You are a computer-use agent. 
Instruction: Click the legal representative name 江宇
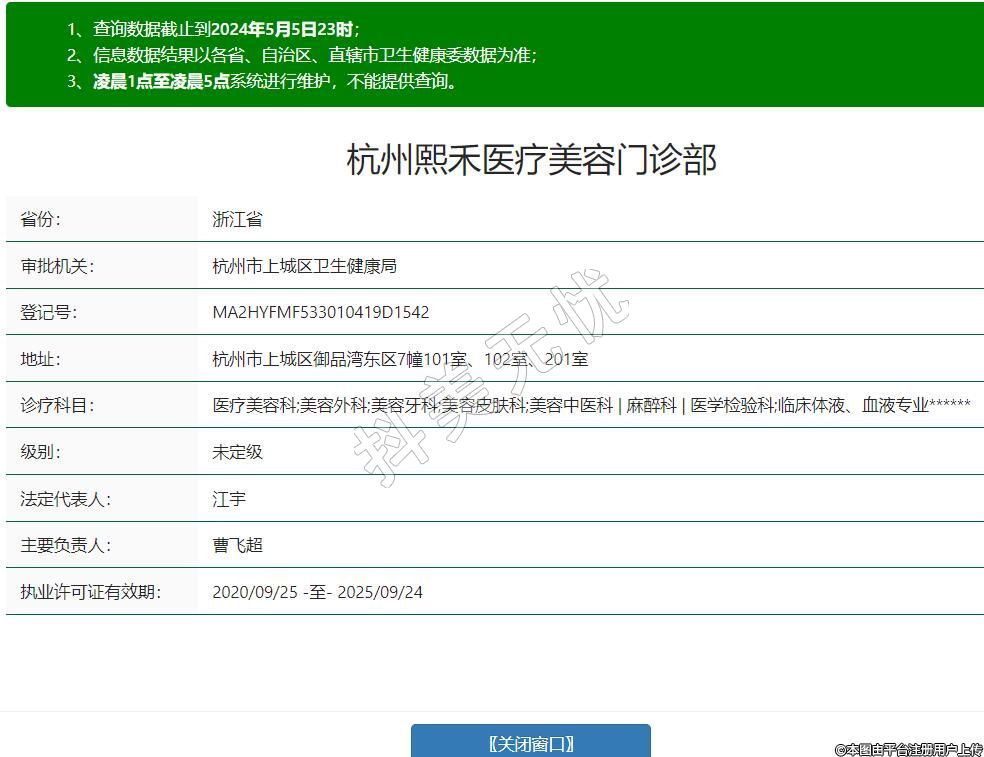point(229,499)
